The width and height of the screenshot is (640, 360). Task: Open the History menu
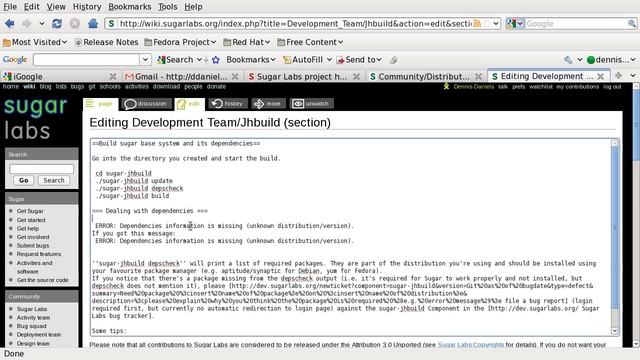pyautogui.click(x=87, y=7)
